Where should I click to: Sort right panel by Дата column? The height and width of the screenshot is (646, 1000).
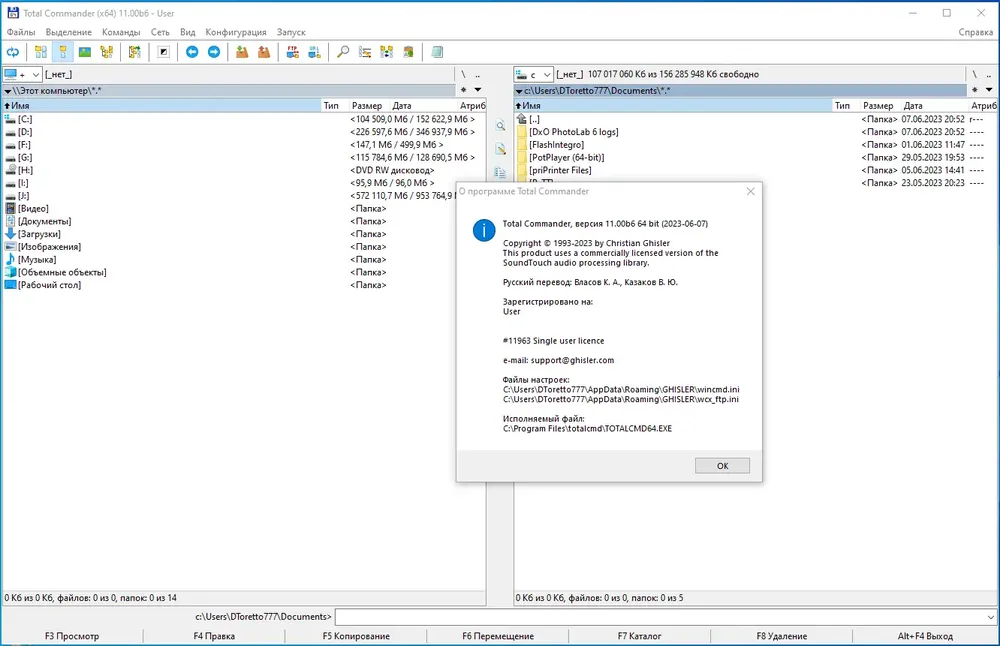tap(934, 106)
